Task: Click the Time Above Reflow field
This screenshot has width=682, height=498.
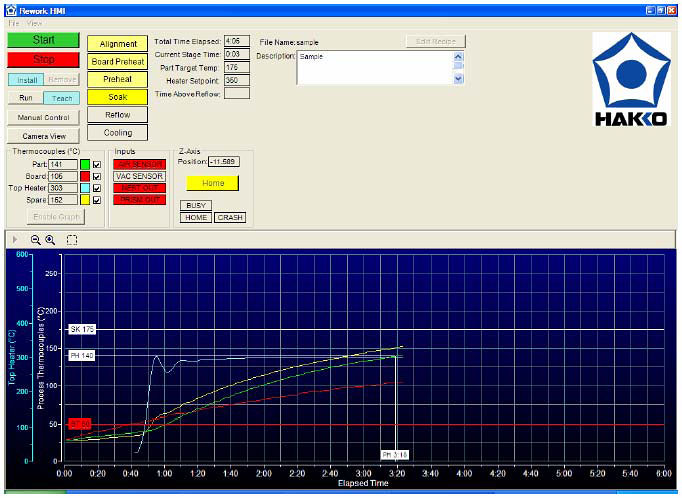Action: tap(237, 94)
